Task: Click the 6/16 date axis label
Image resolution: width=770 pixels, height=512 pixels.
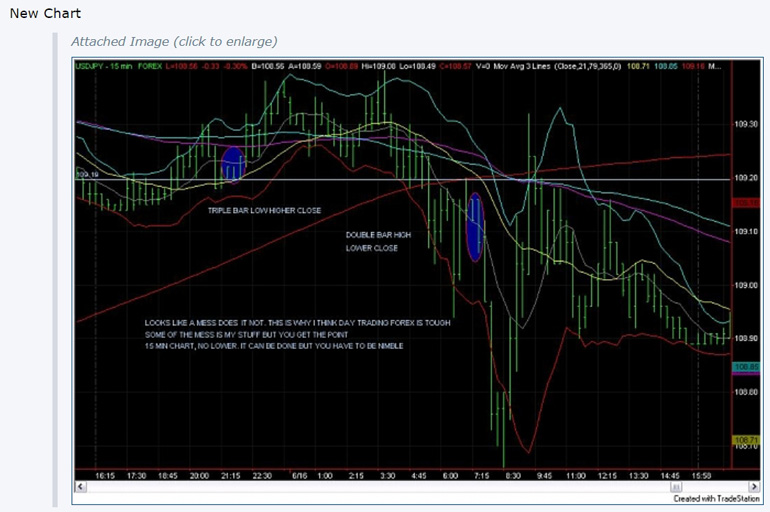Action: tap(300, 476)
